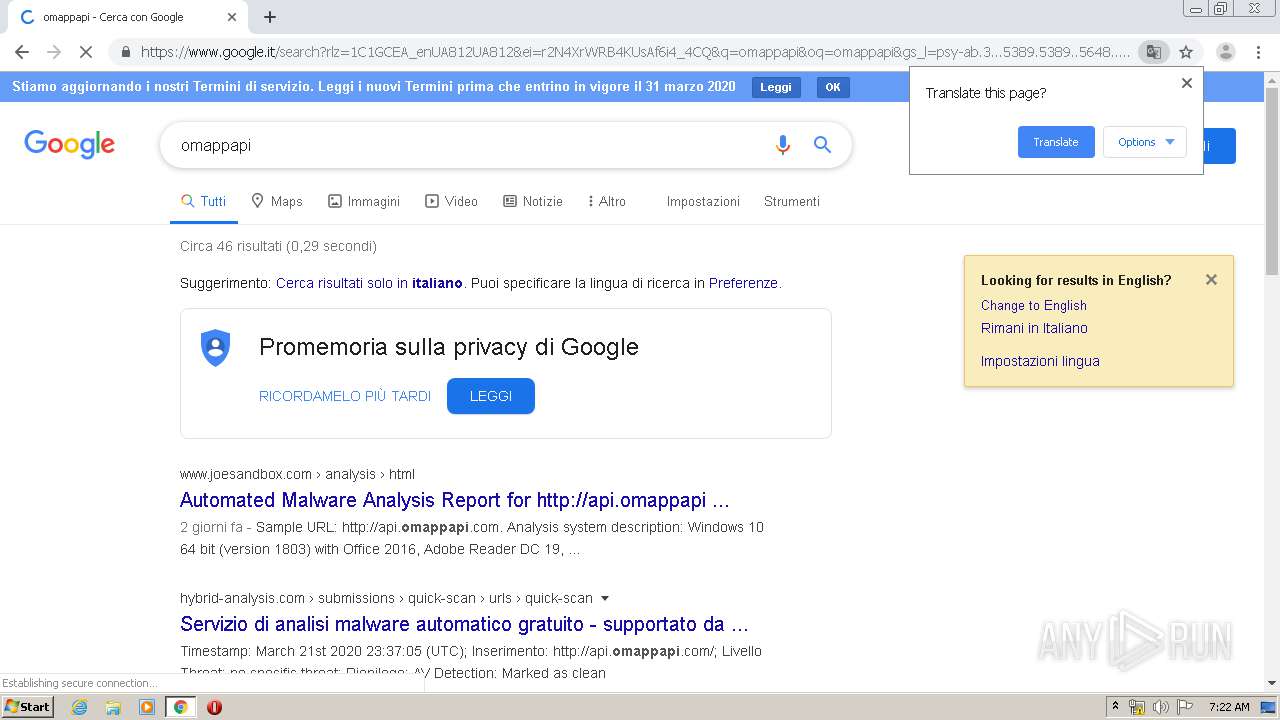Click the address bar URL

[635, 52]
